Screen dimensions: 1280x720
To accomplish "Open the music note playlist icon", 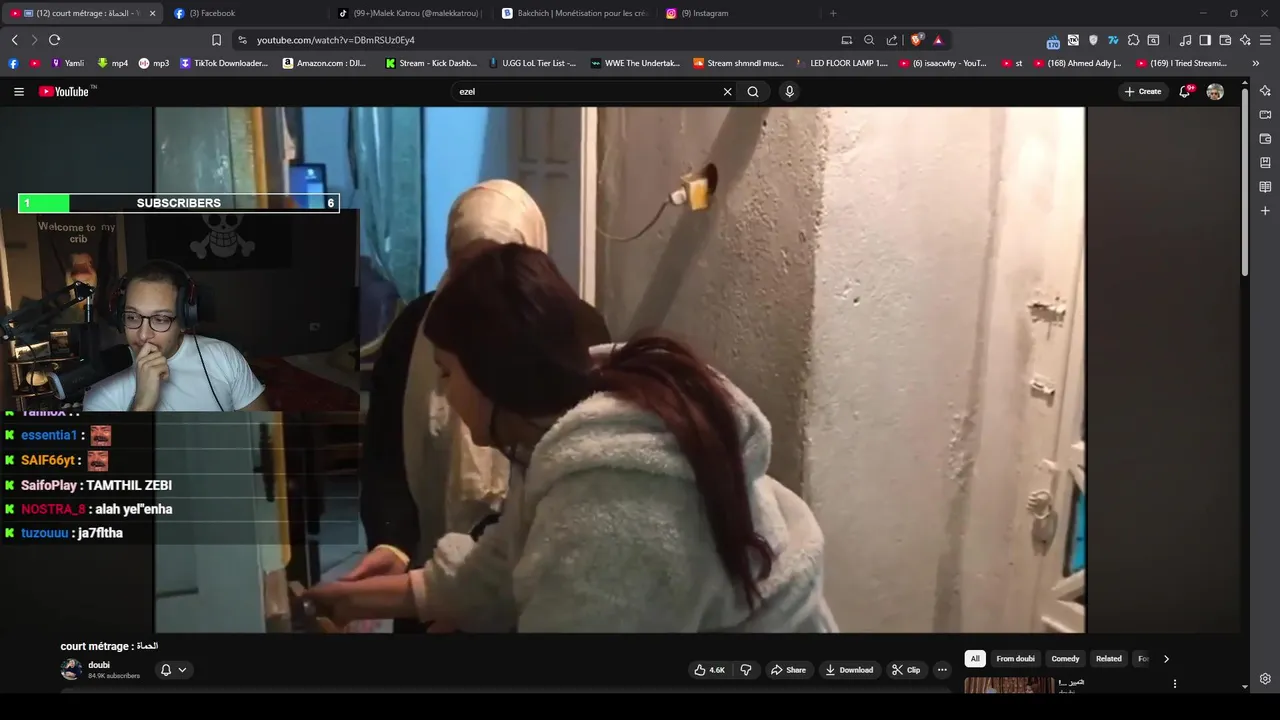I will (x=1185, y=40).
